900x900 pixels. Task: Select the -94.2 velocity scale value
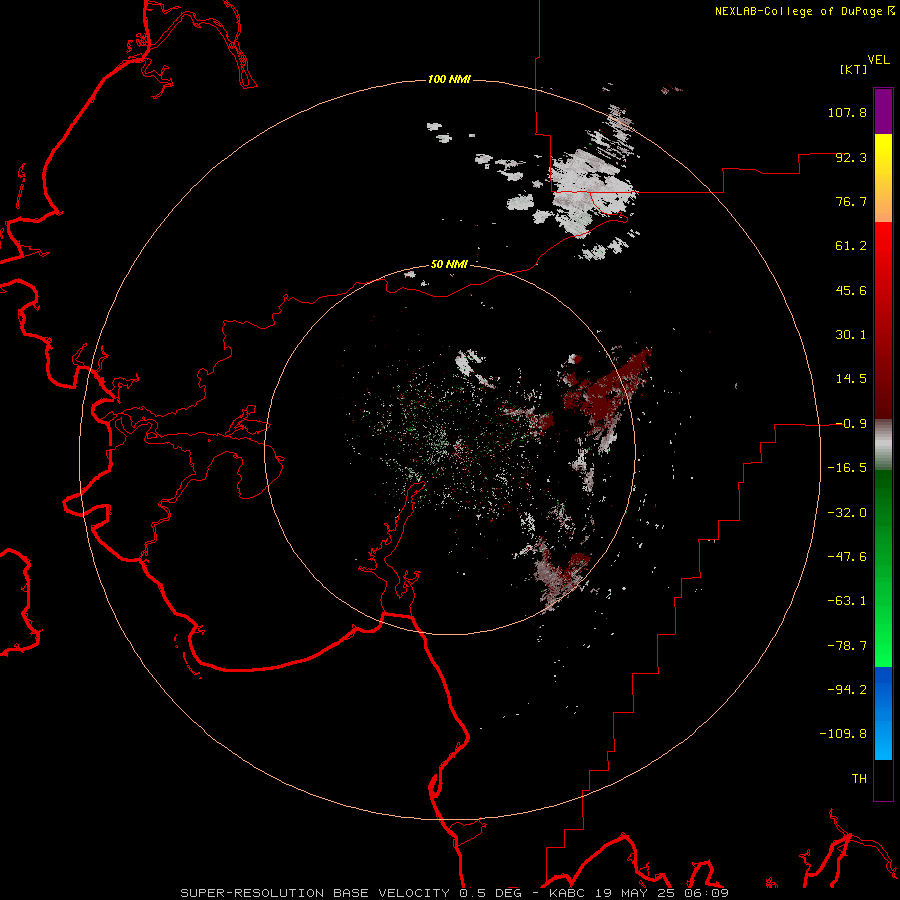tap(847, 690)
